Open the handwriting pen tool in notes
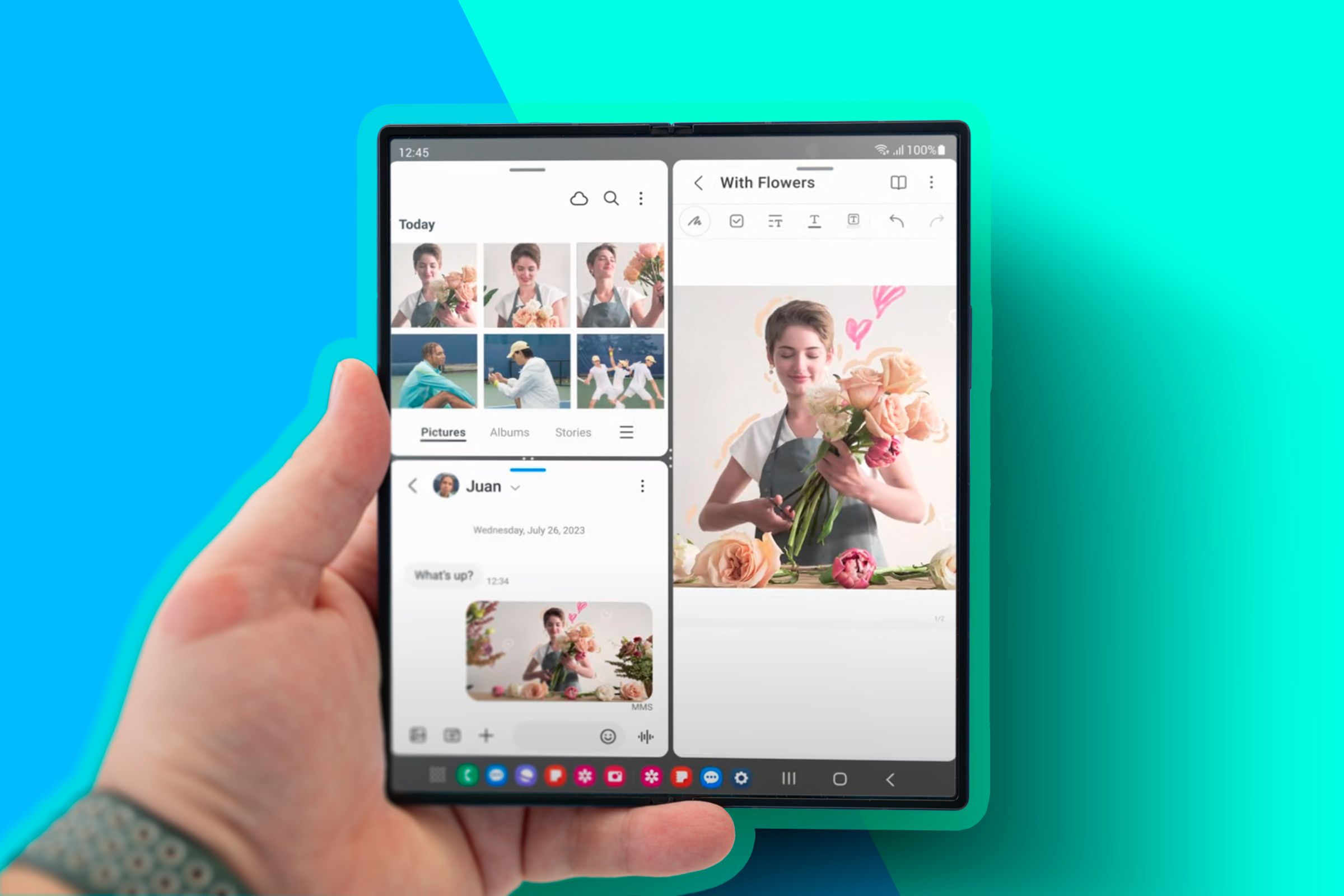The image size is (1344, 896). click(x=694, y=221)
